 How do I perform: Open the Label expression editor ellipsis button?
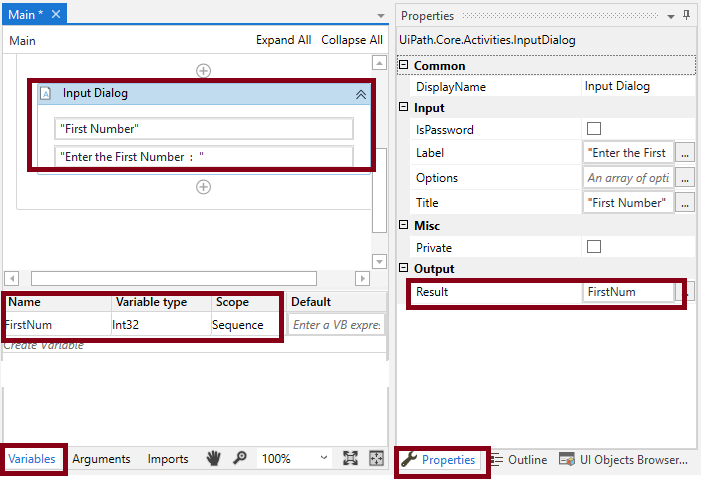pyautogui.click(x=685, y=153)
